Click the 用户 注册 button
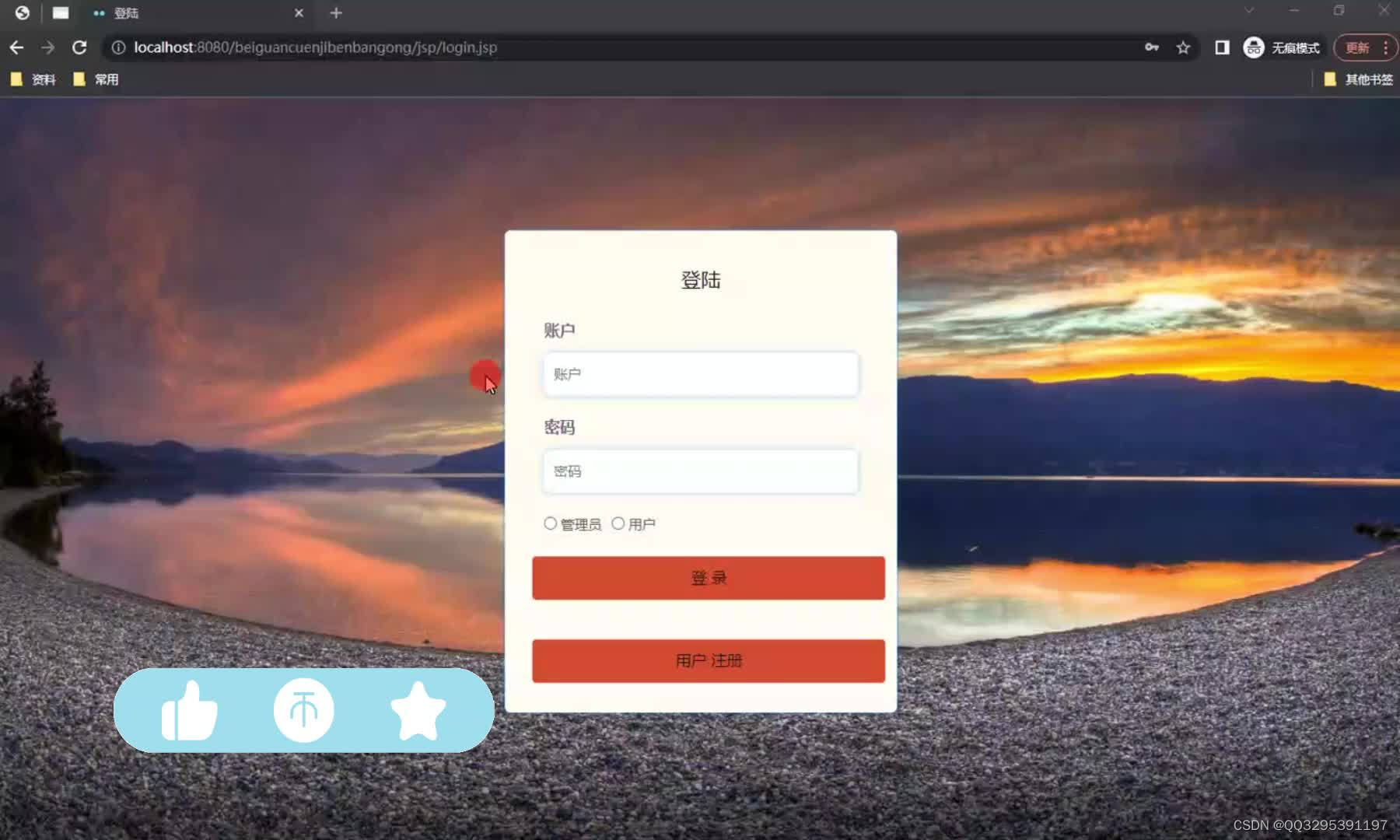The image size is (1400, 840). click(x=709, y=661)
